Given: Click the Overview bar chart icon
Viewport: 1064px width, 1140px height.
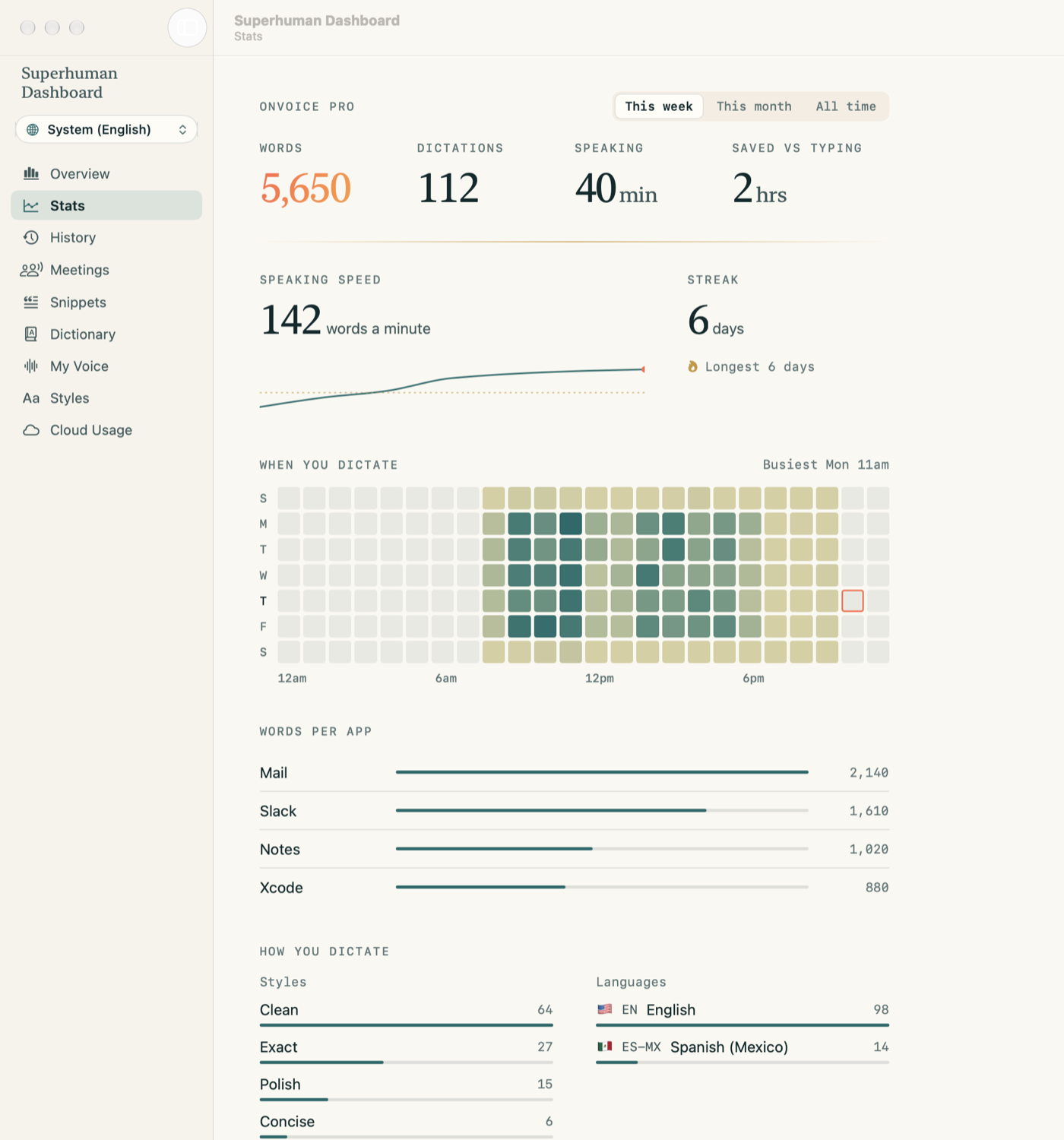Looking at the screenshot, I should click(31, 174).
